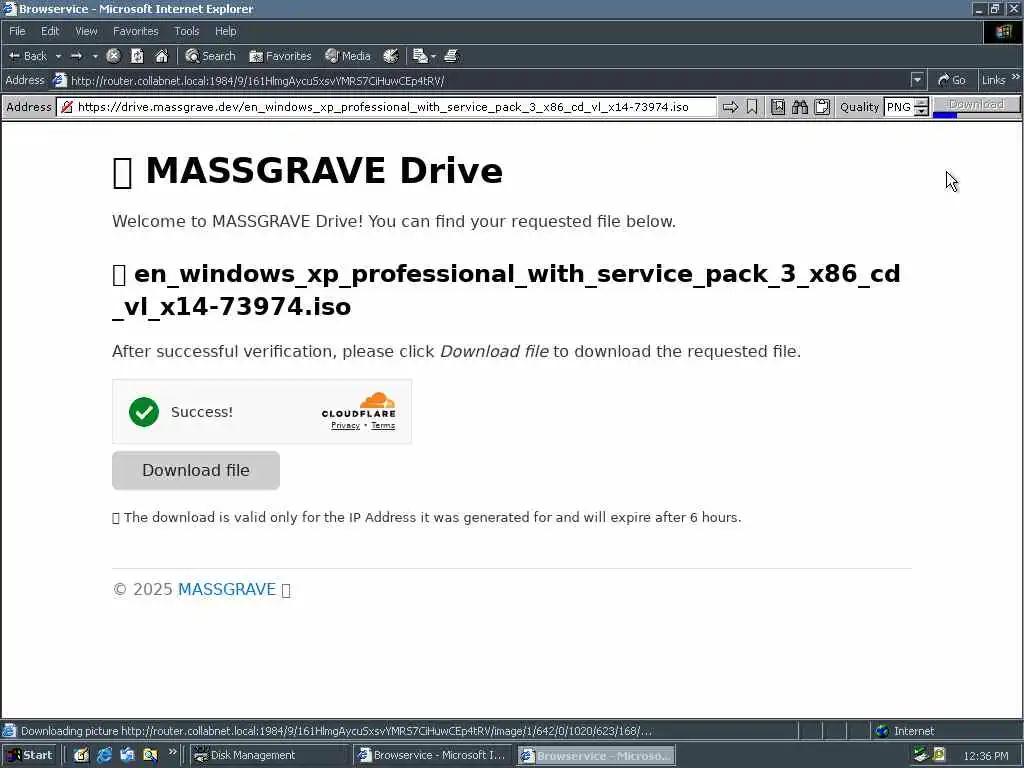
Task: Click the tray icon left of the clock
Action: point(939,755)
